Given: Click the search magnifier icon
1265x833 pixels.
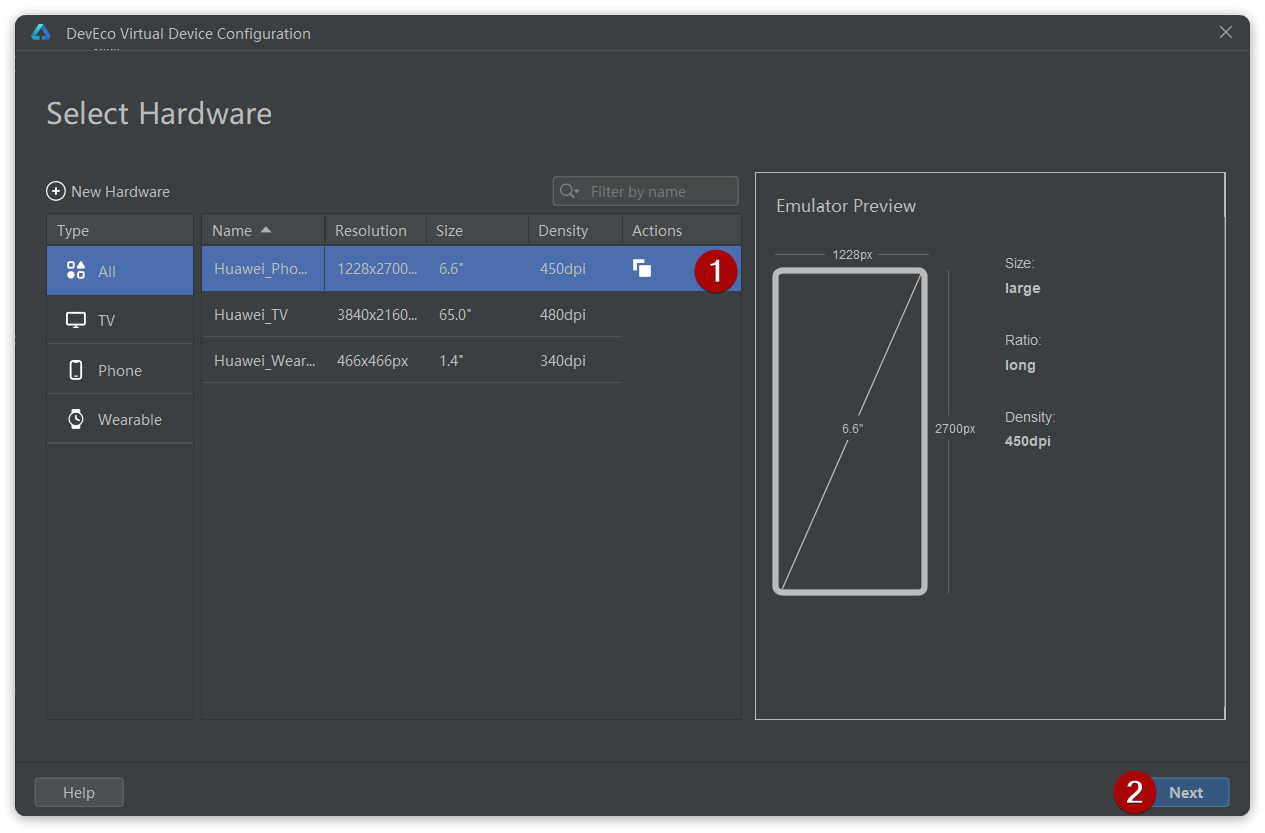Looking at the screenshot, I should pyautogui.click(x=569, y=191).
